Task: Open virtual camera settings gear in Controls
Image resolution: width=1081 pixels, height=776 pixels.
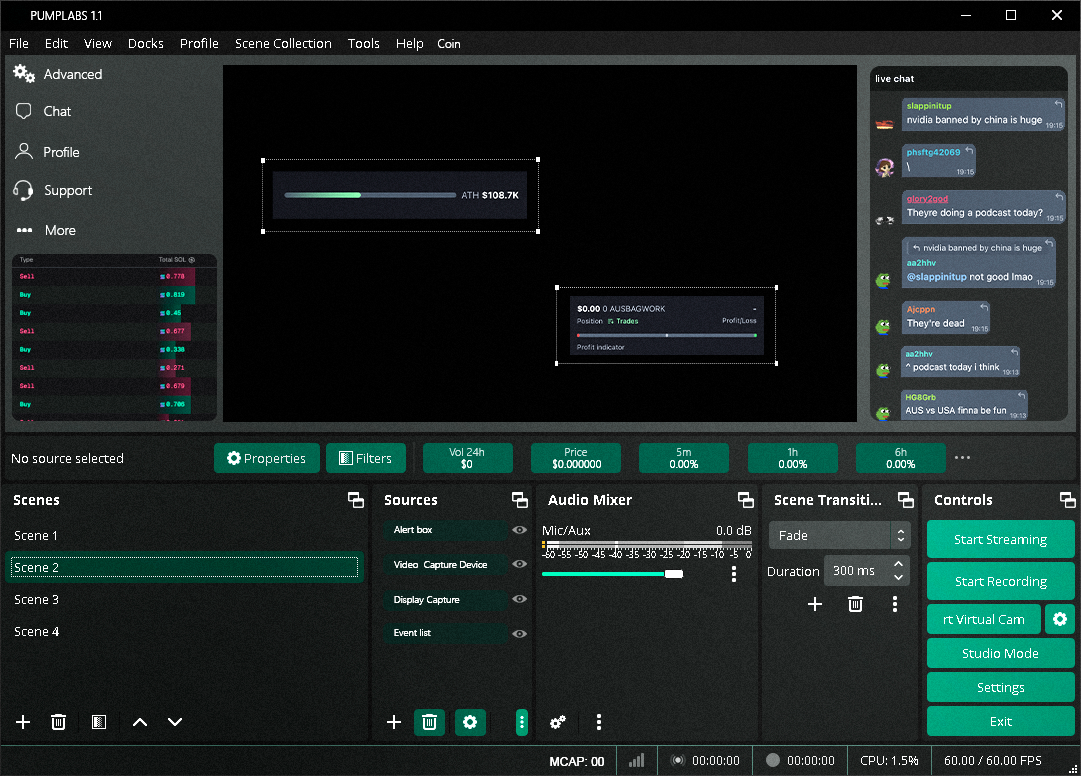Action: click(x=1059, y=619)
